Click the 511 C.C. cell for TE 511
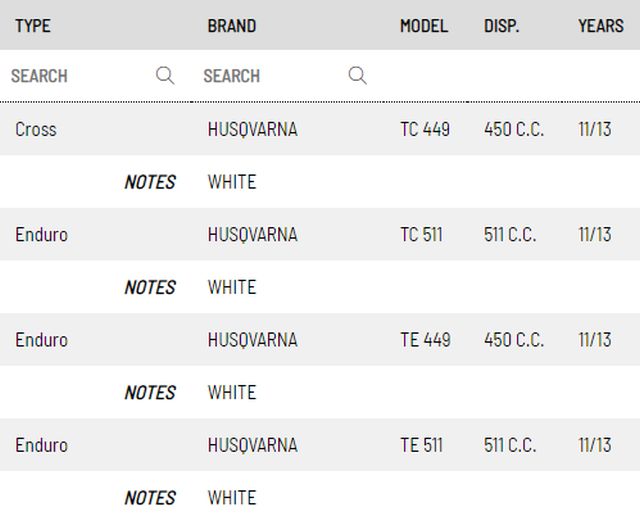The image size is (640, 521). coord(510,445)
